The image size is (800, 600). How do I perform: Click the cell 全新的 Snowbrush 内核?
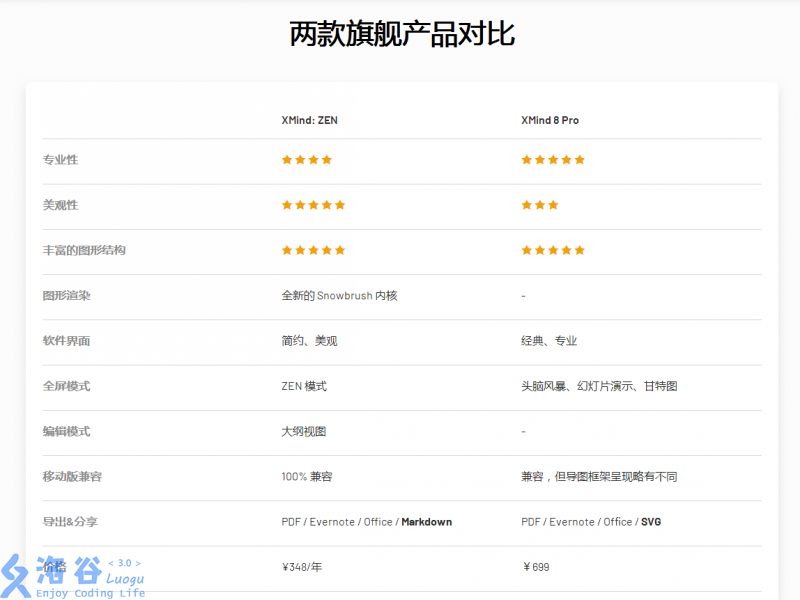(339, 295)
